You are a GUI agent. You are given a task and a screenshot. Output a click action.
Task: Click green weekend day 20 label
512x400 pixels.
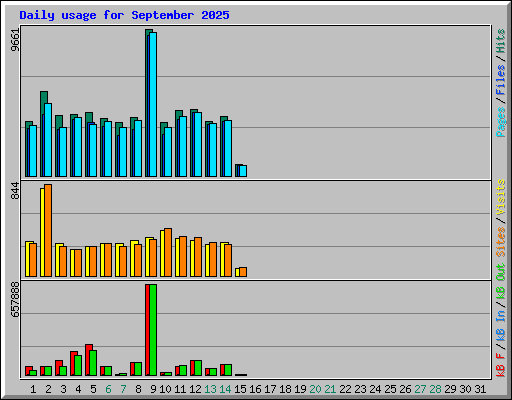tap(315, 389)
